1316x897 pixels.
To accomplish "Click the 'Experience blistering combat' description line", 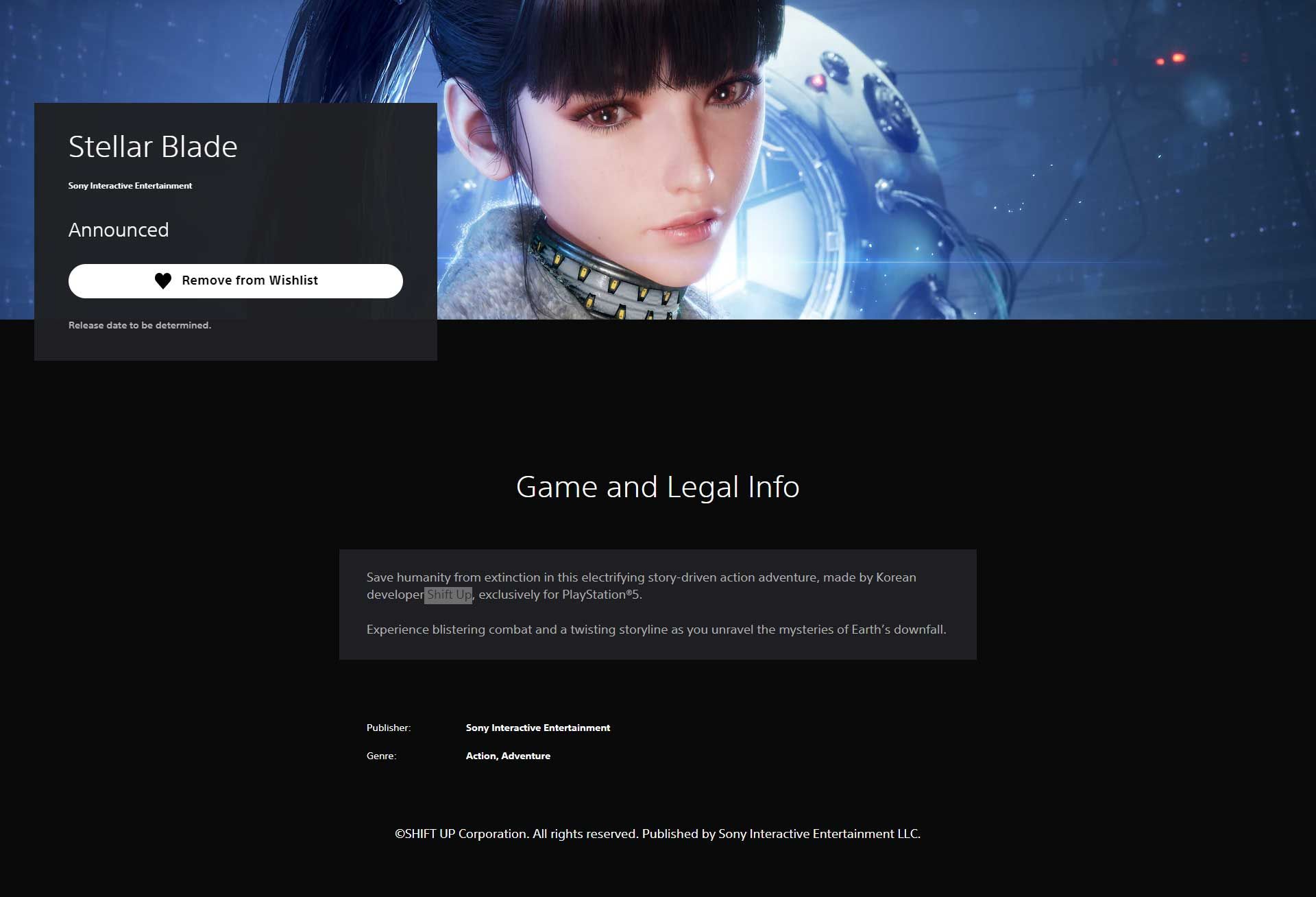I will tap(657, 630).
